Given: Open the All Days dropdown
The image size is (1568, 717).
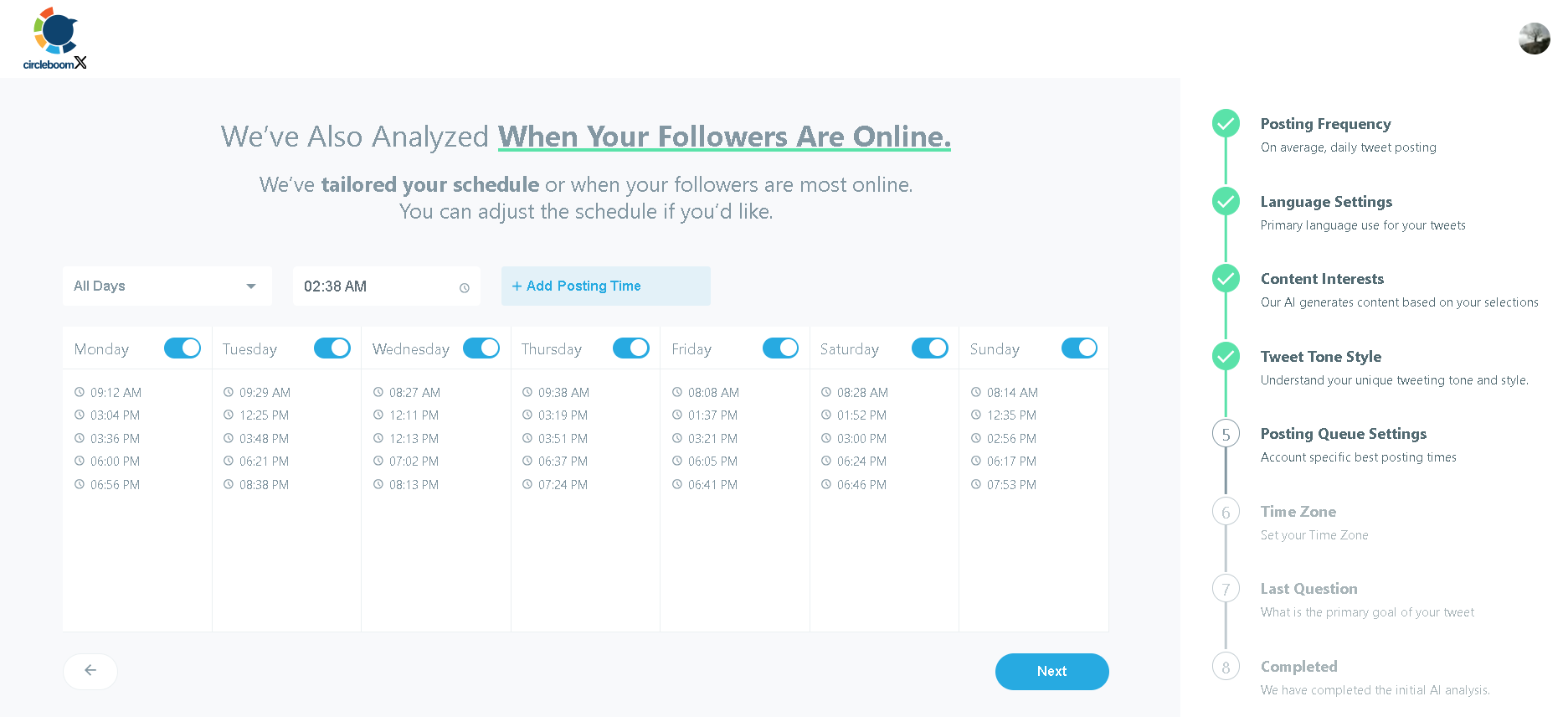Looking at the screenshot, I should 167,286.
